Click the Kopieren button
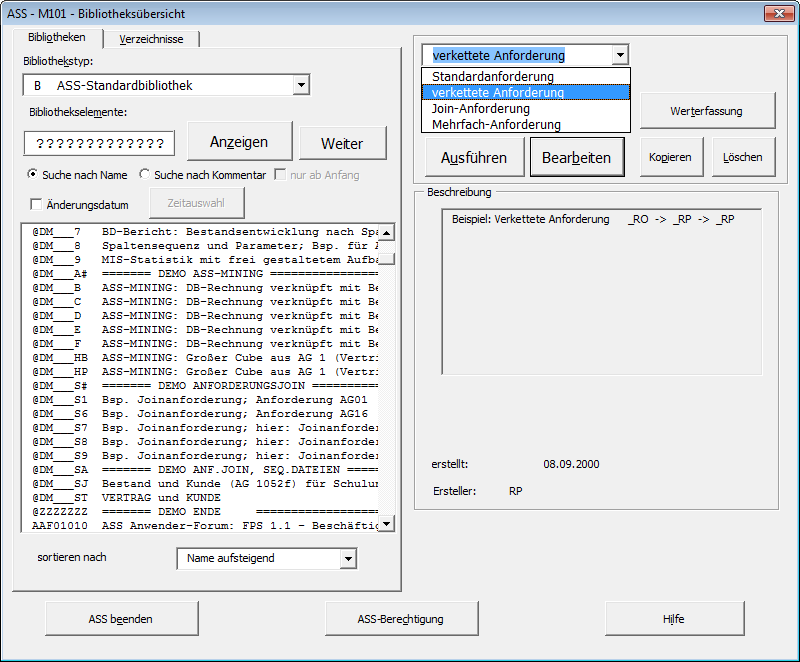 671,157
